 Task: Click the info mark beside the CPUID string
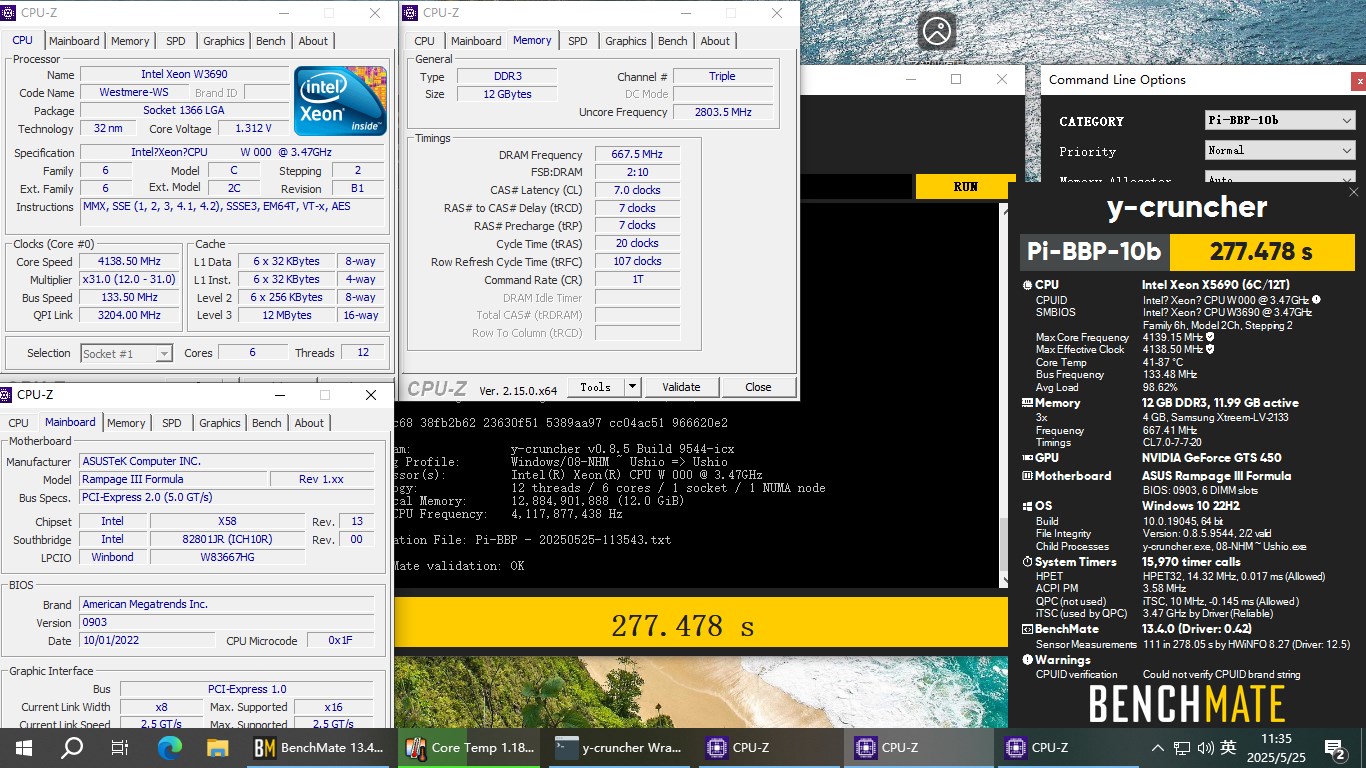pyautogui.click(x=1316, y=300)
